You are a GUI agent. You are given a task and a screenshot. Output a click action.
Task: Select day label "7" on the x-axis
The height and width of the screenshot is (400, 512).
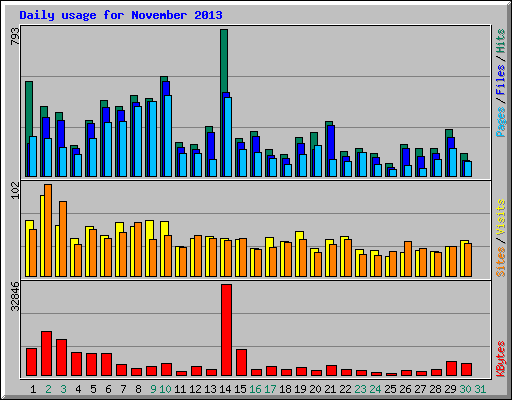pyautogui.click(x=123, y=389)
